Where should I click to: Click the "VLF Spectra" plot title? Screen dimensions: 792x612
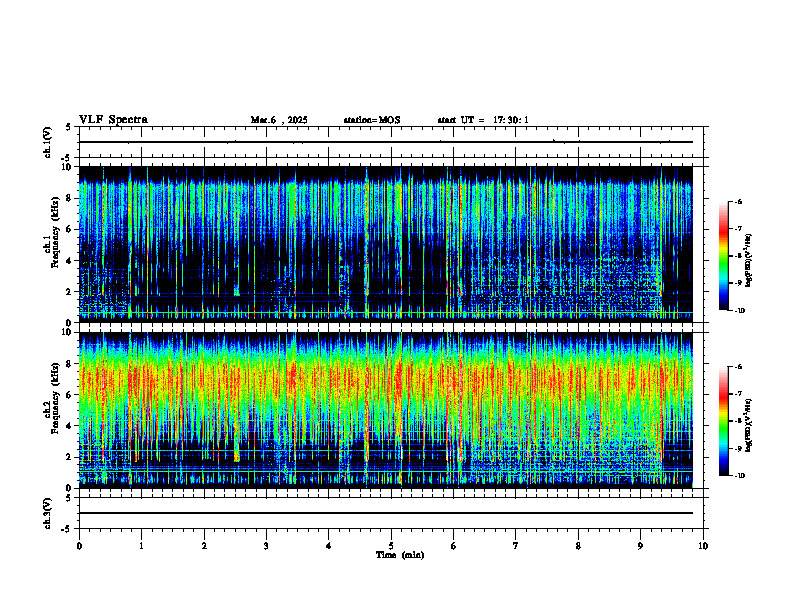coord(113,120)
